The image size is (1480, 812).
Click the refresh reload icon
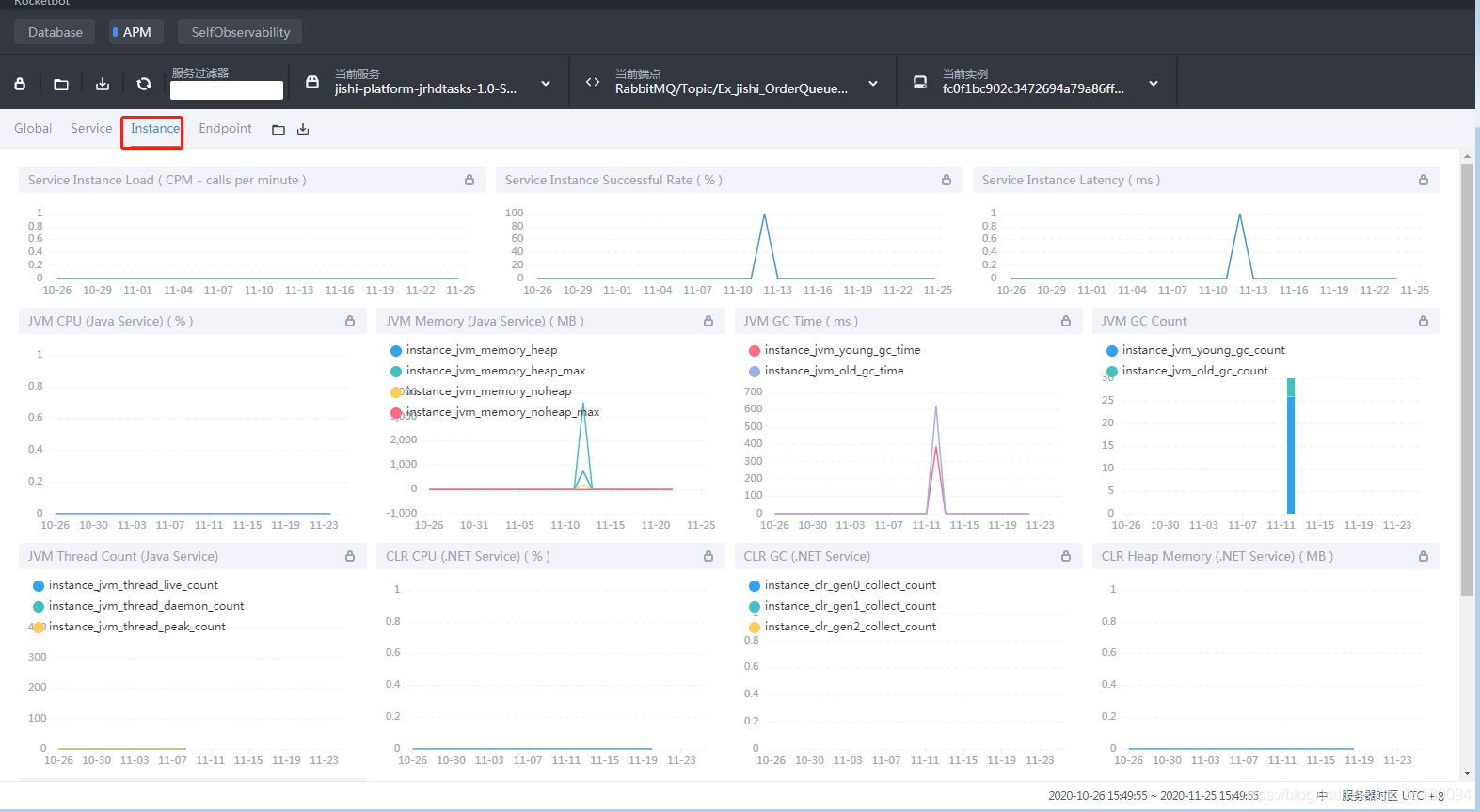tap(144, 84)
